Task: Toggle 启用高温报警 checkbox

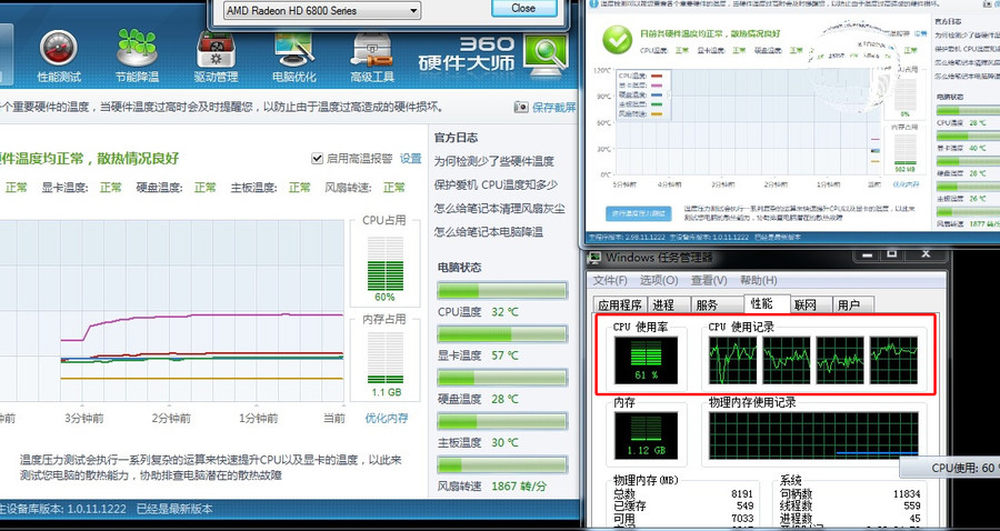Action: 317,158
